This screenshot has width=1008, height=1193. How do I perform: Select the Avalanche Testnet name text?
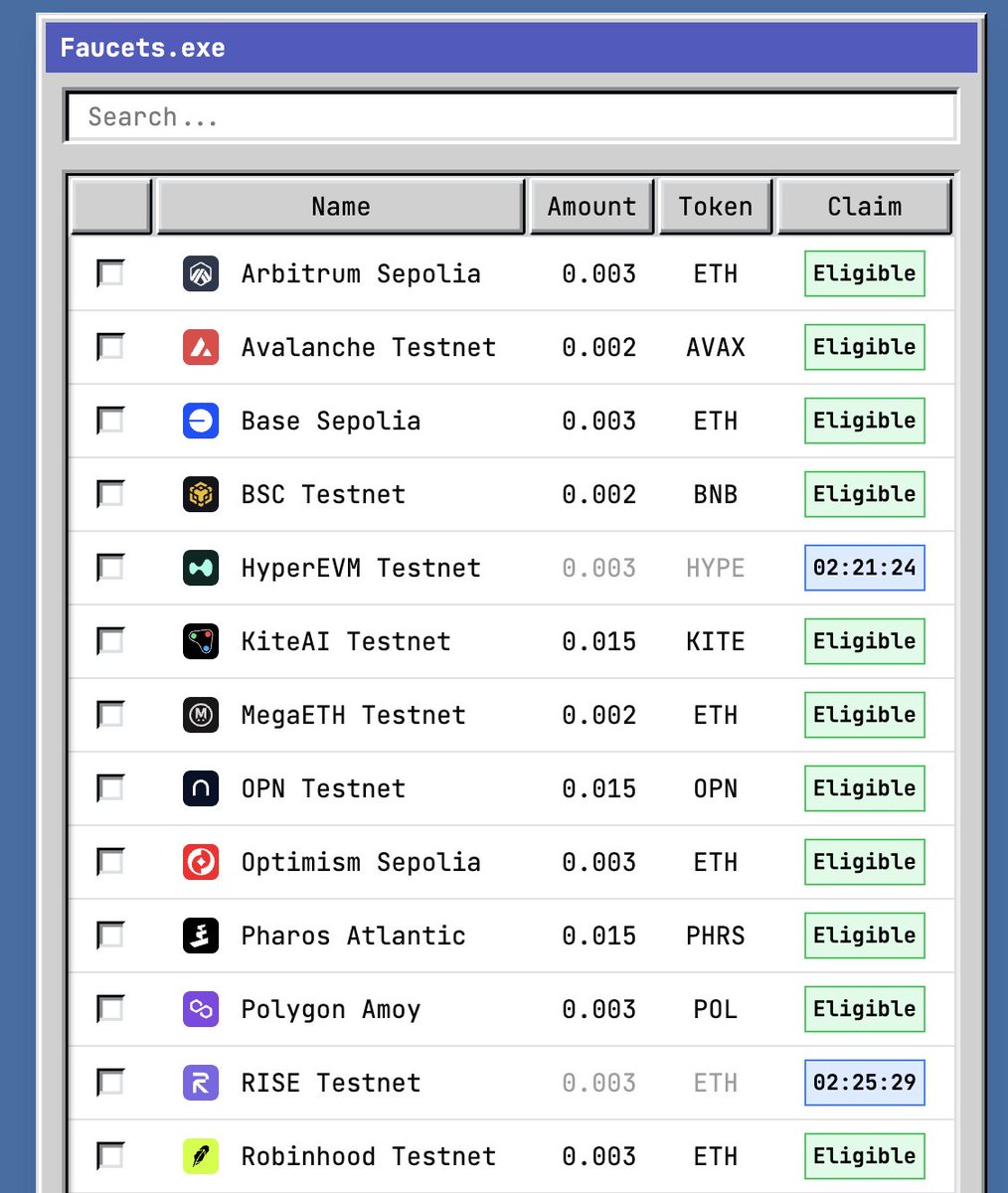[x=369, y=348]
